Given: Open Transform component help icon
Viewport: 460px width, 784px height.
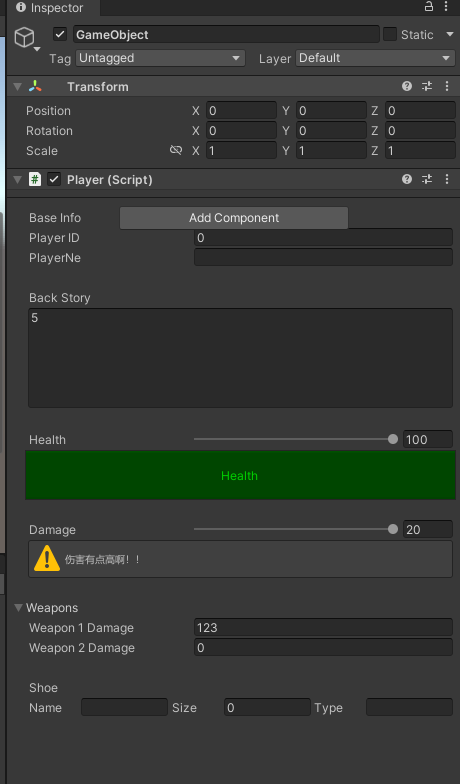Looking at the screenshot, I should [407, 86].
